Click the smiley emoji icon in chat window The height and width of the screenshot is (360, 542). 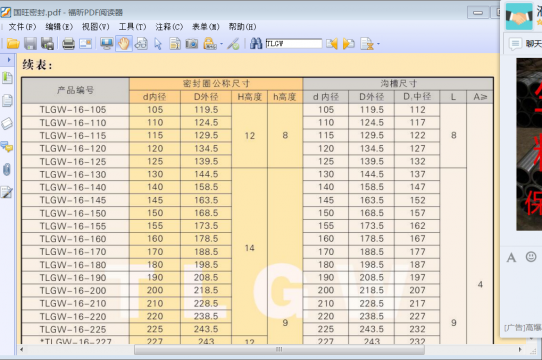531,257
